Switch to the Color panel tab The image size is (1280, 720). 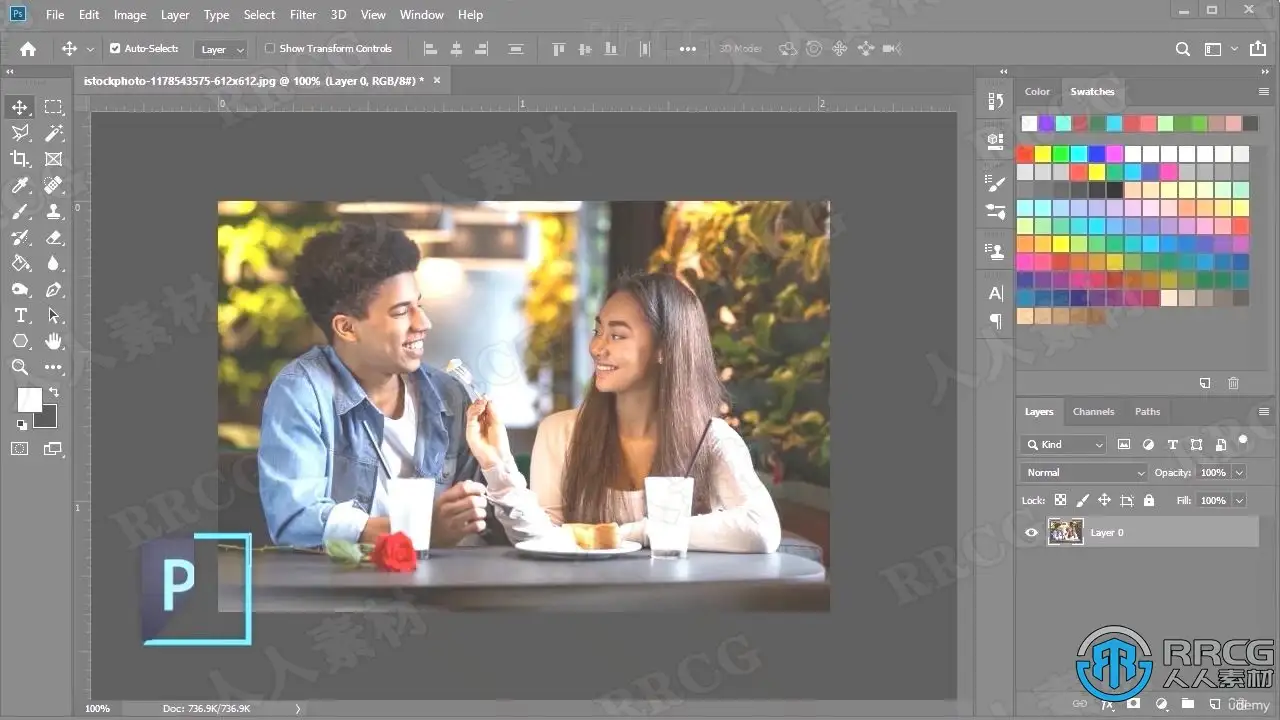[1037, 91]
